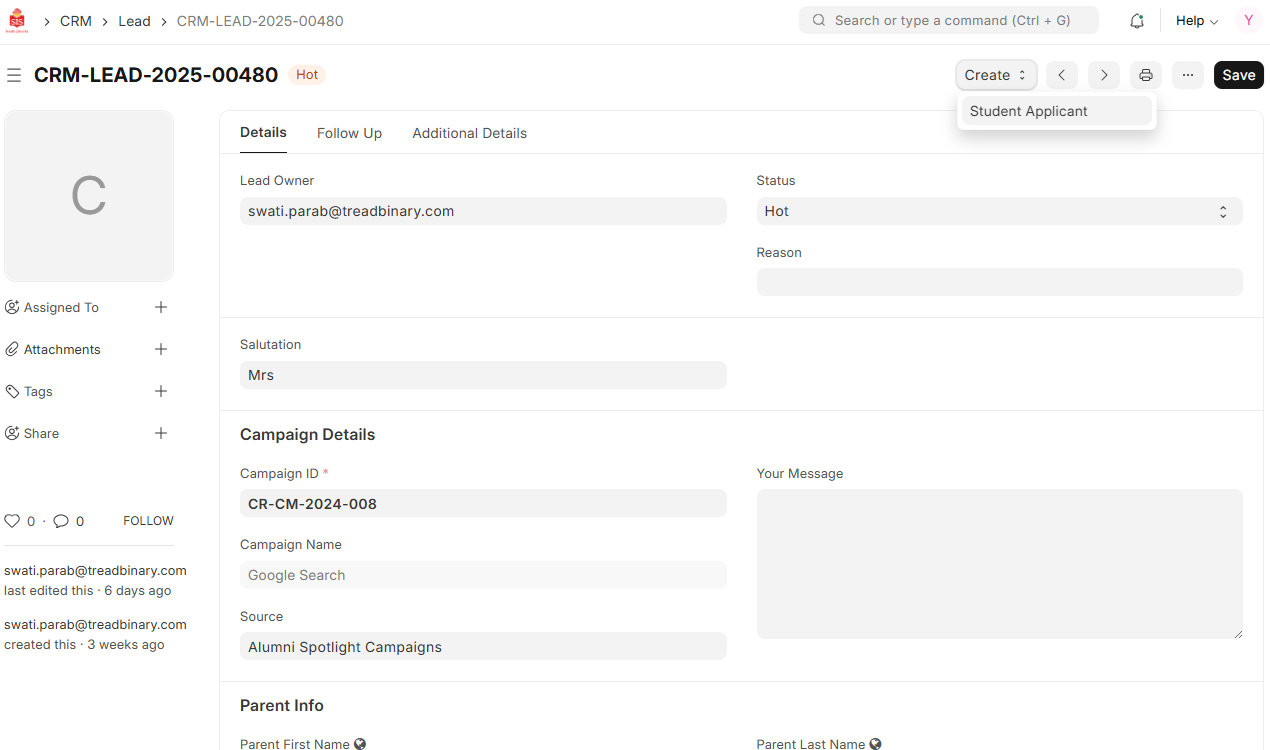
Task: Open the Status dropdown showing Hot
Action: [x=999, y=211]
